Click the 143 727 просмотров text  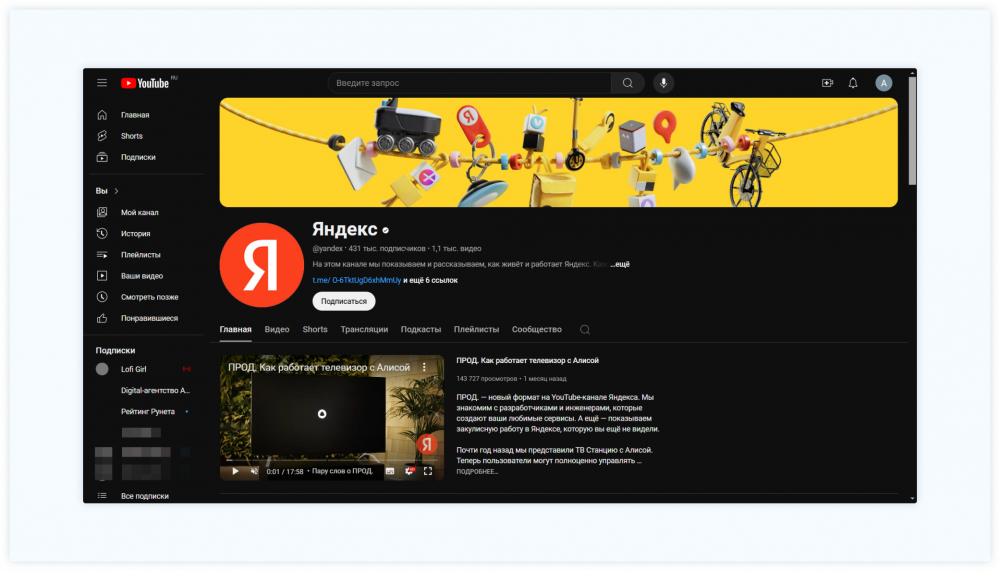487,378
